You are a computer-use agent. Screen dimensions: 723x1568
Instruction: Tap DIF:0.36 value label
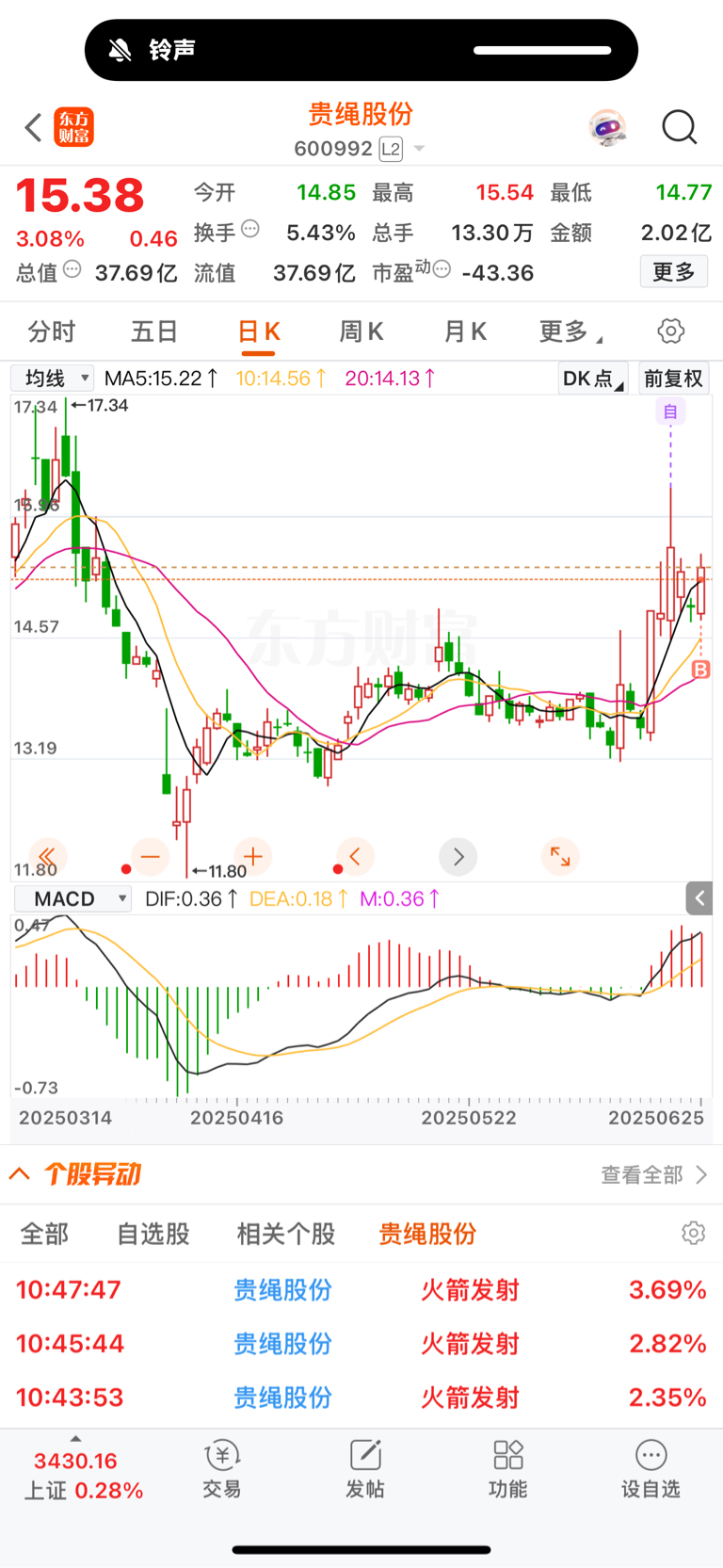[x=191, y=898]
